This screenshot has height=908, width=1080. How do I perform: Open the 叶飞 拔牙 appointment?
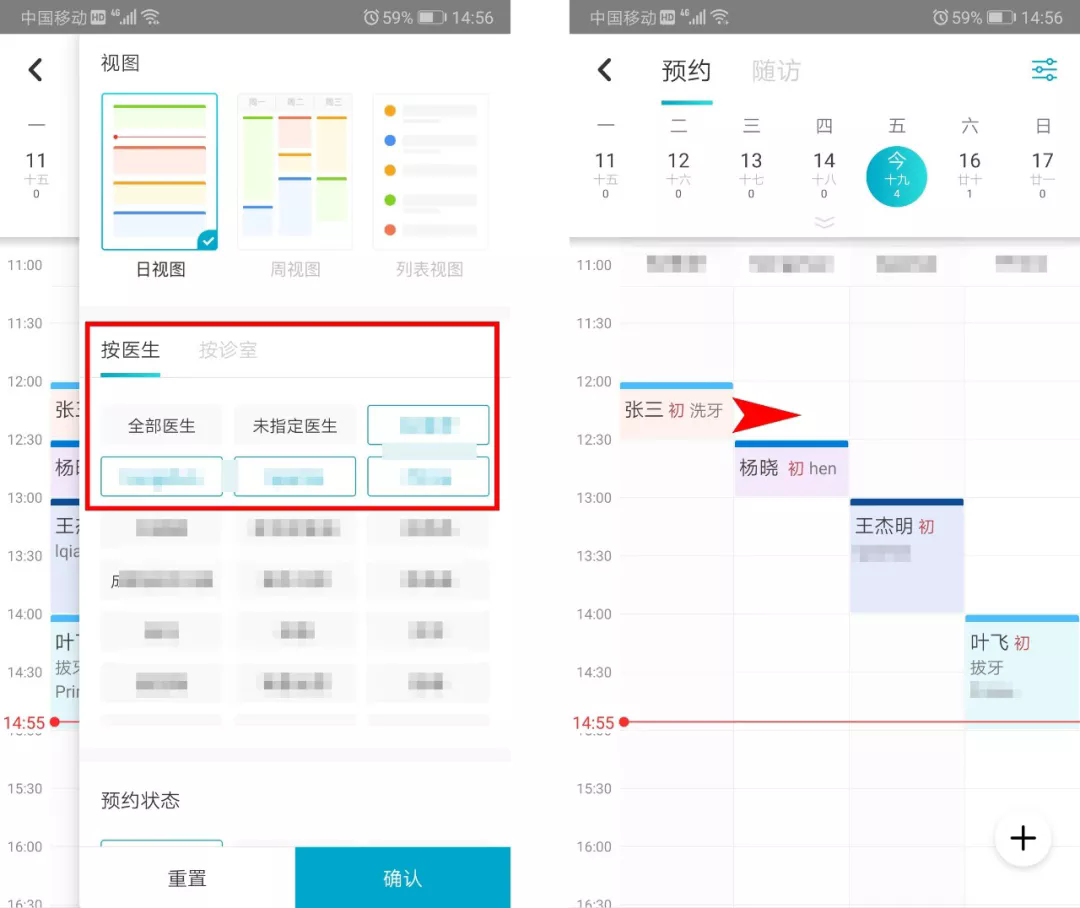(1022, 670)
